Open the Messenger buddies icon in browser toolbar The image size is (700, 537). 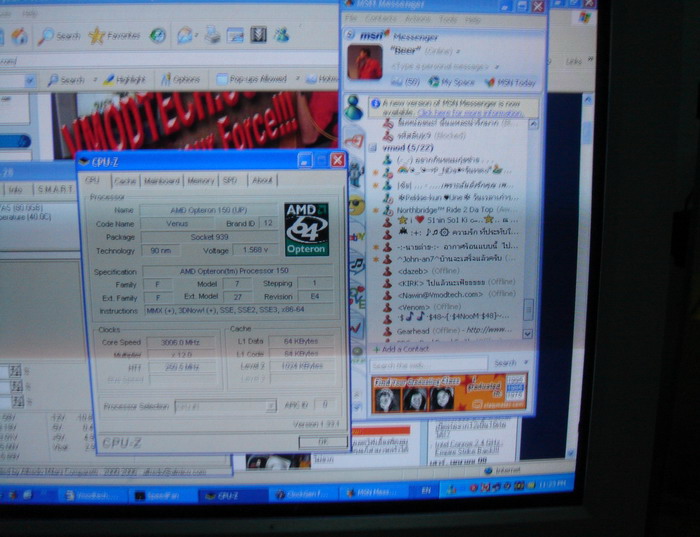click(x=282, y=34)
